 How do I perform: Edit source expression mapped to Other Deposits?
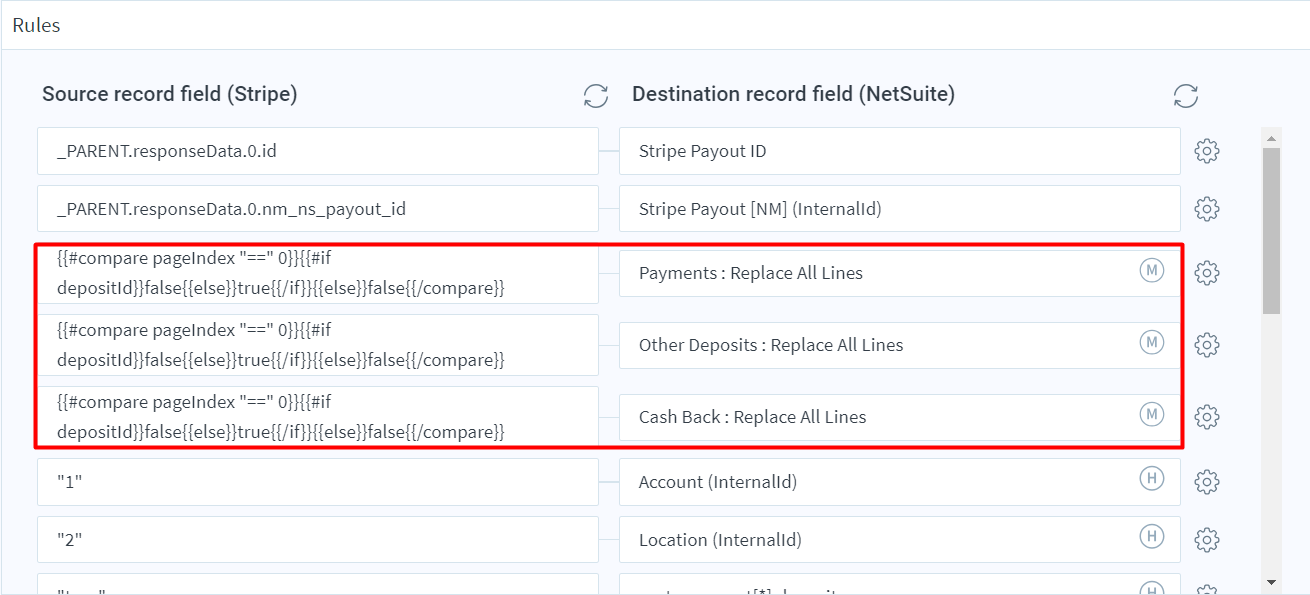(318, 345)
